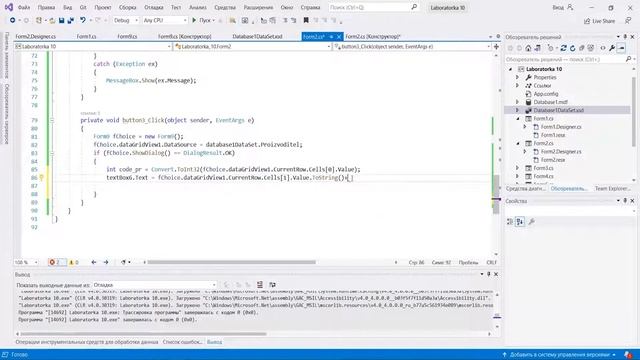Collapse the Form1.cs node

tap(518, 118)
